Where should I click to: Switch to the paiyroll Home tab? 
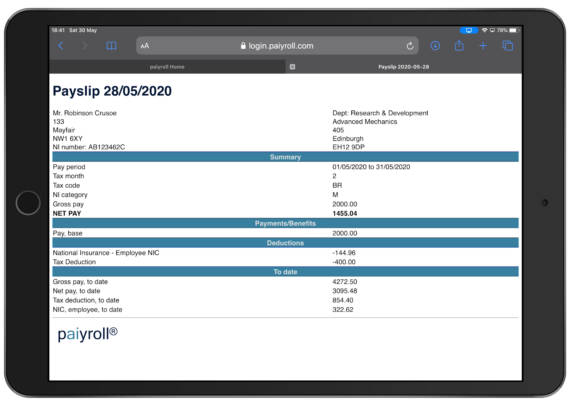tap(167, 67)
